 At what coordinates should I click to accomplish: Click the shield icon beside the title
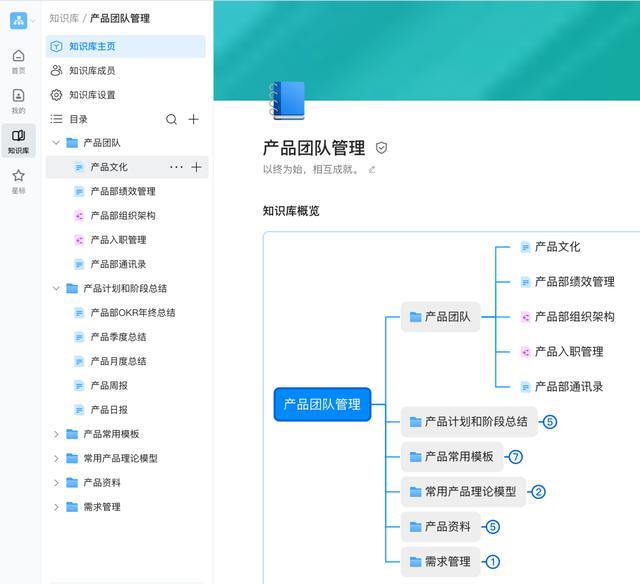click(x=381, y=148)
